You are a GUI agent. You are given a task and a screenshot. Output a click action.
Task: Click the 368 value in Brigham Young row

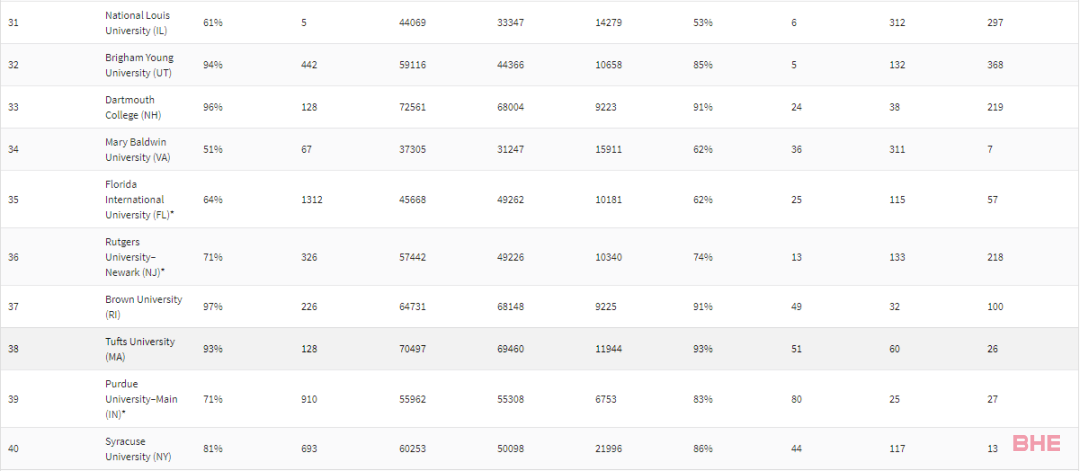(995, 65)
